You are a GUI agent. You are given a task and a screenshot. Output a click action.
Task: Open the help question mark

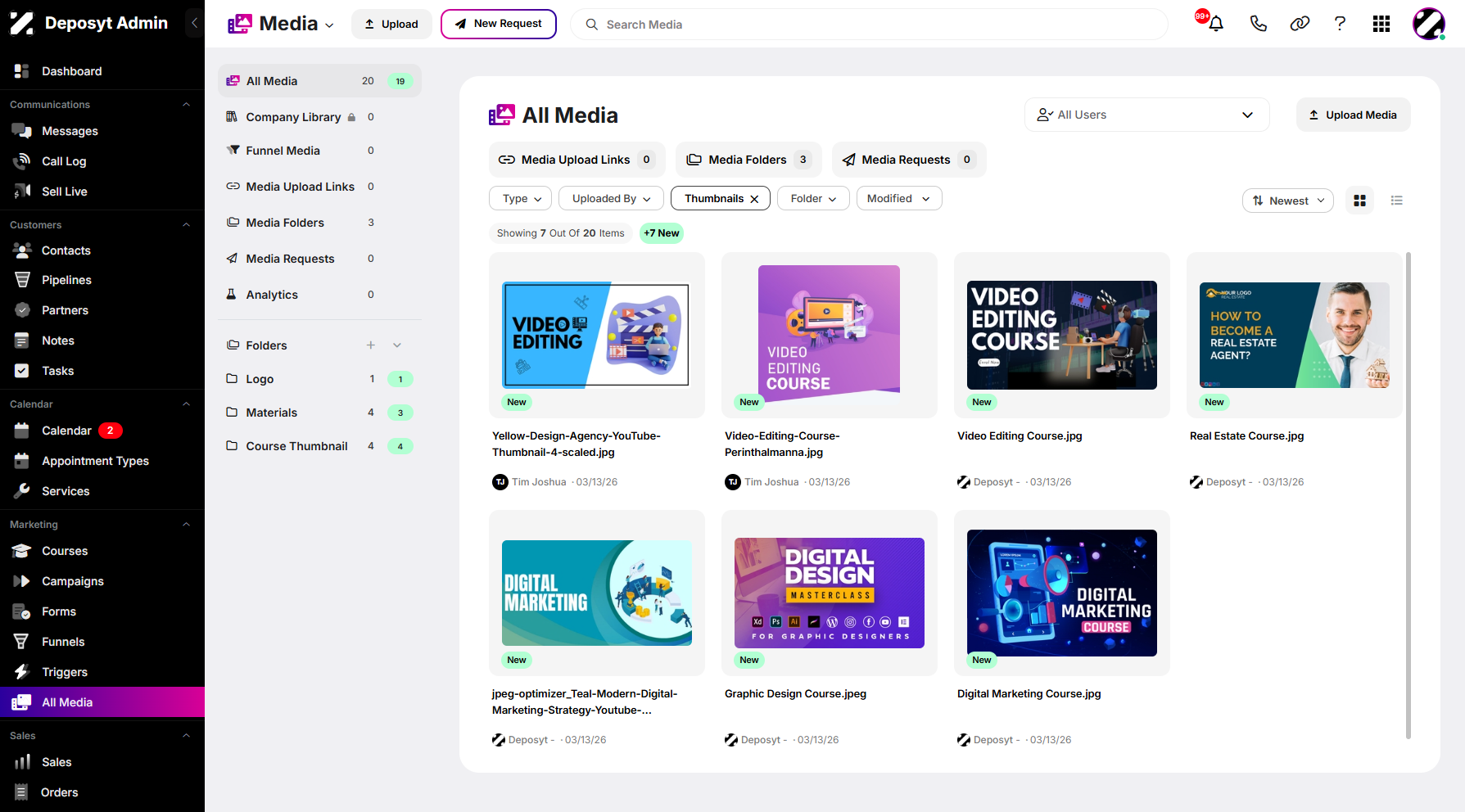tap(1340, 24)
